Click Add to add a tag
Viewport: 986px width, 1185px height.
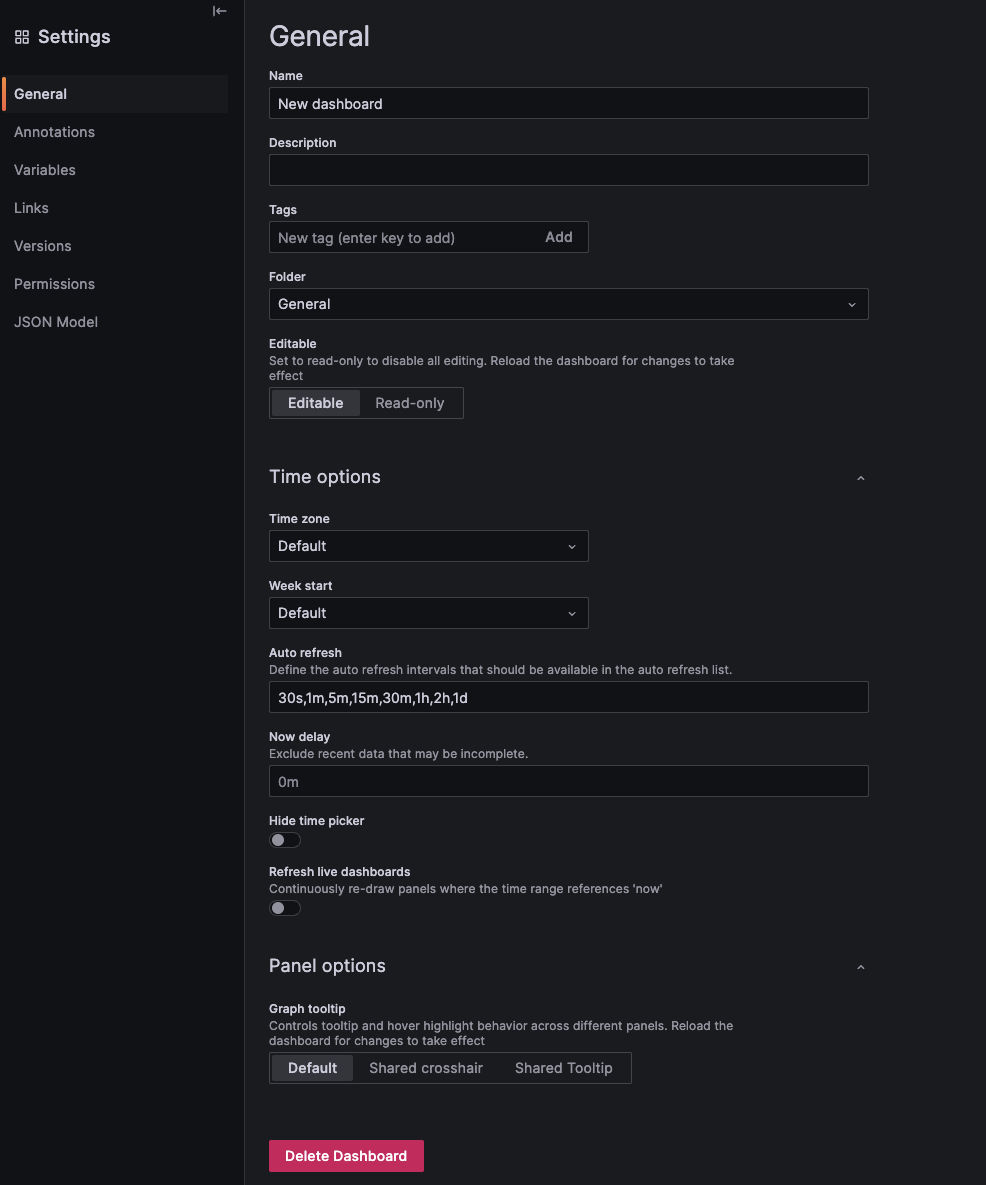pyautogui.click(x=559, y=237)
